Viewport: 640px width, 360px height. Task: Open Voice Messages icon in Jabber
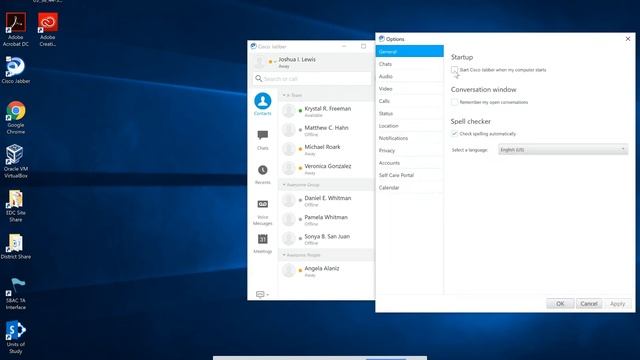coord(262,204)
